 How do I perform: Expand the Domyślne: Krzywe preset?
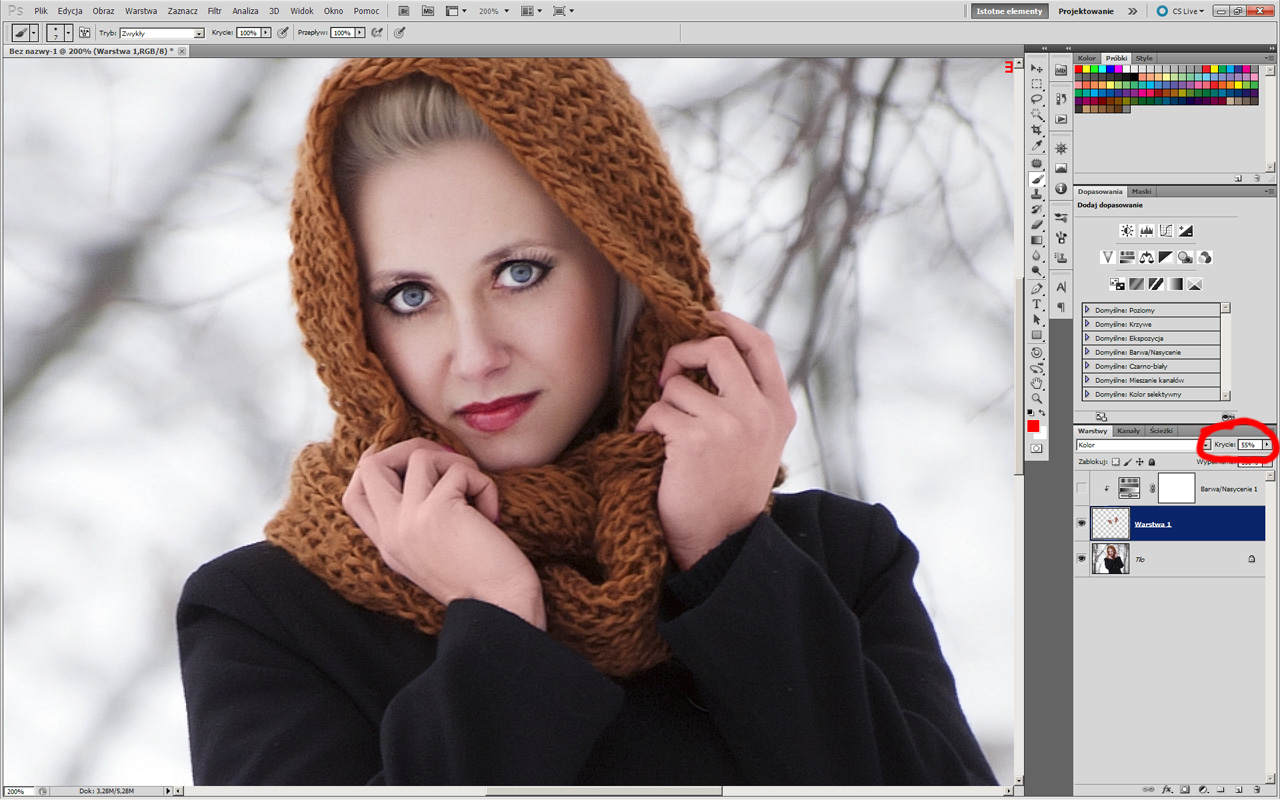[1087, 324]
